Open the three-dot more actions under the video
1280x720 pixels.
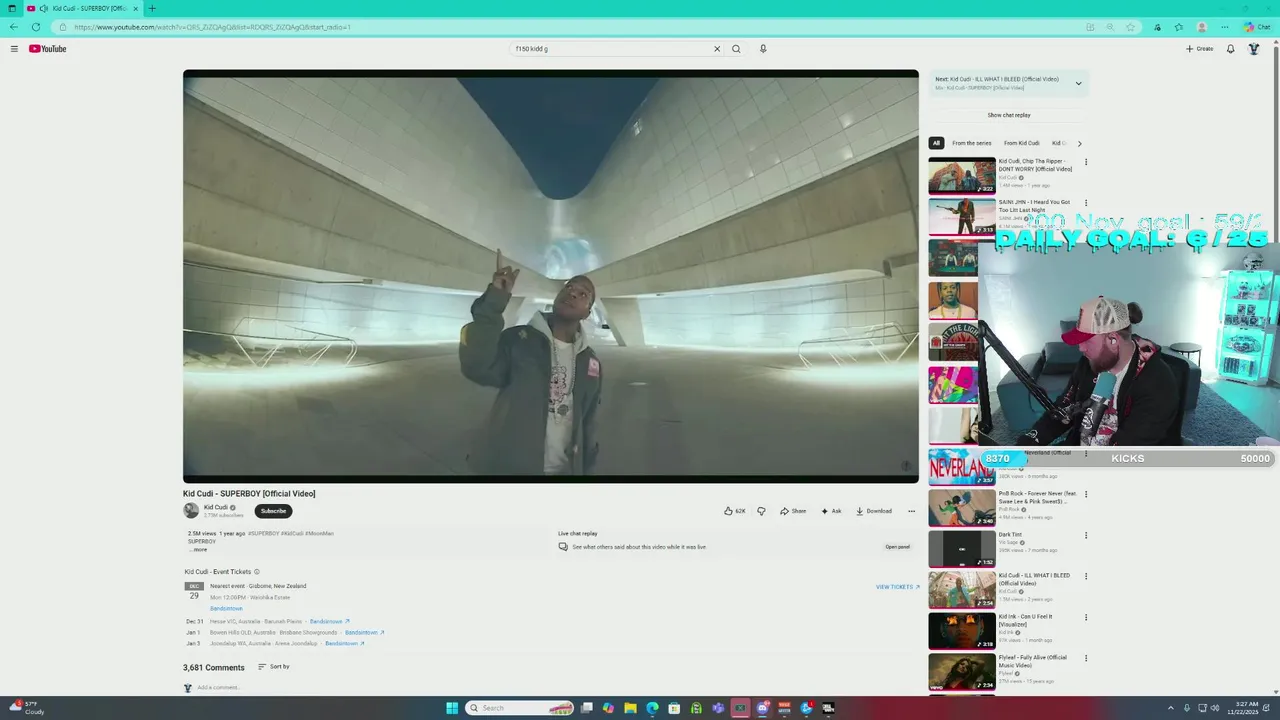[911, 511]
